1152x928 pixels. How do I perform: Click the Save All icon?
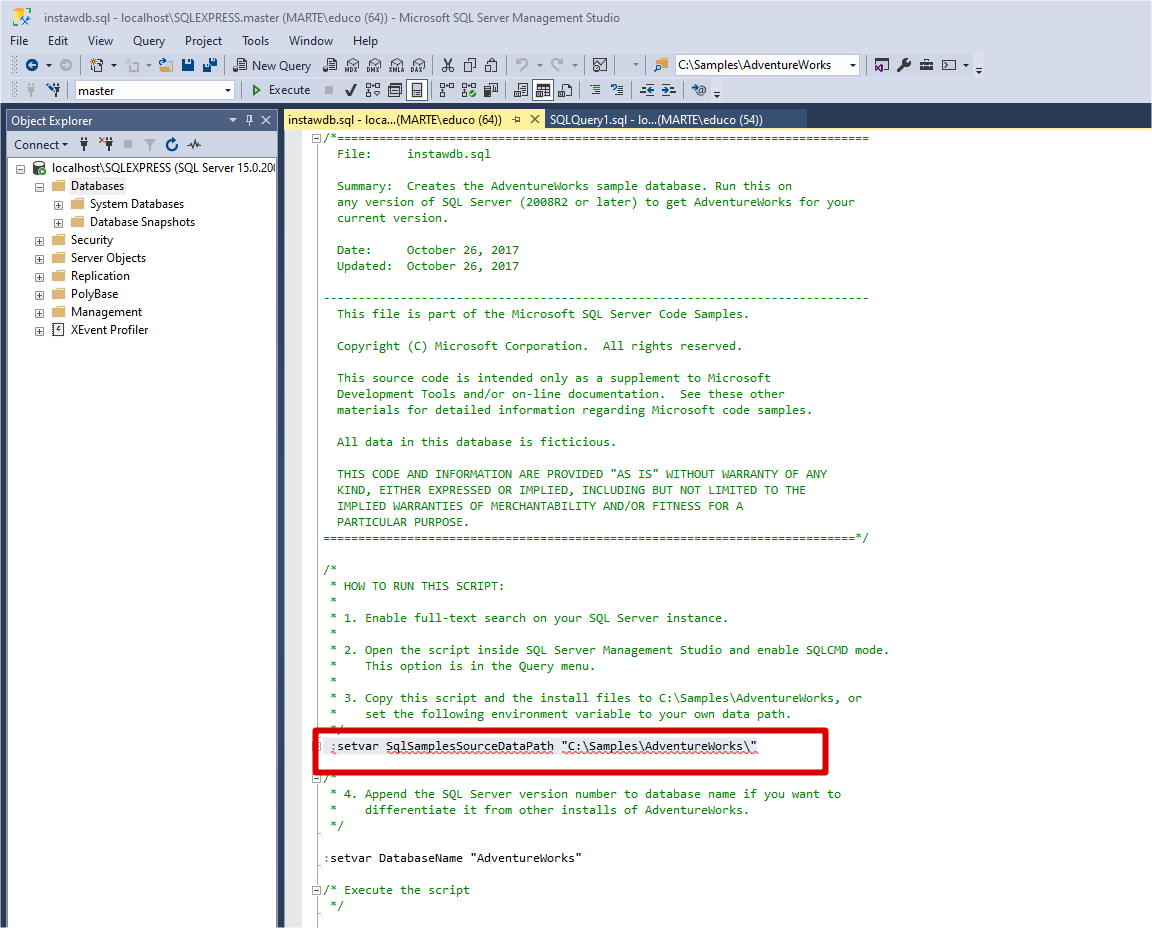210,65
